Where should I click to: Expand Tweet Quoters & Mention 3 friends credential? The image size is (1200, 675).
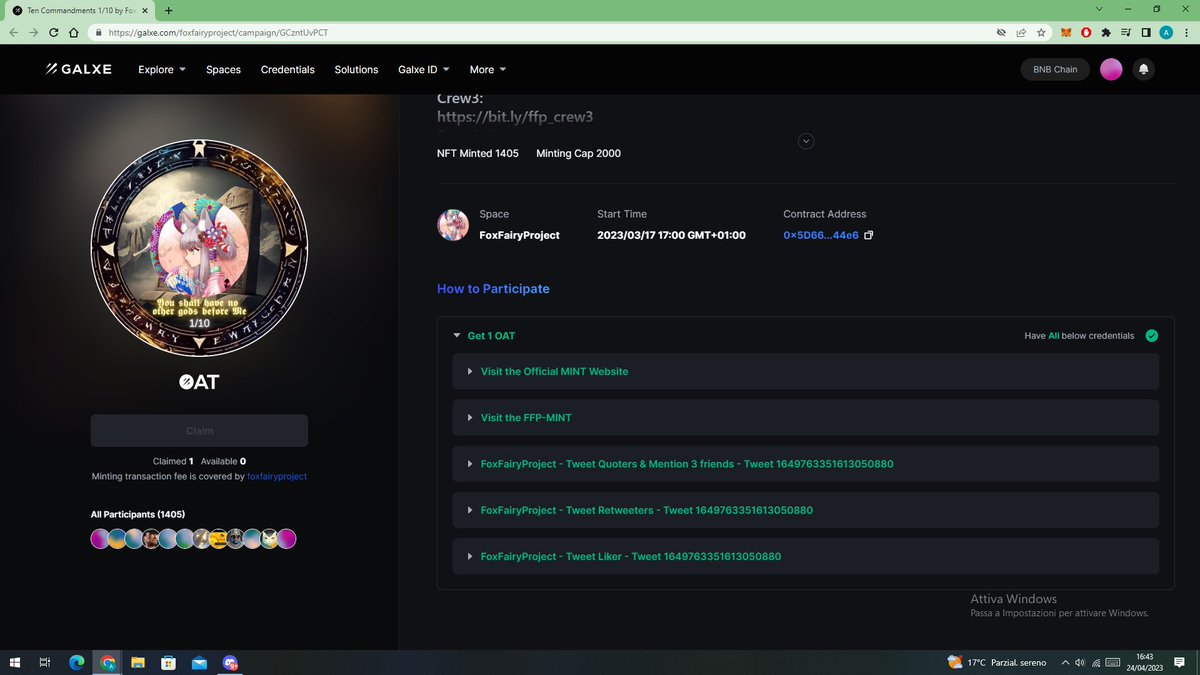point(806,464)
